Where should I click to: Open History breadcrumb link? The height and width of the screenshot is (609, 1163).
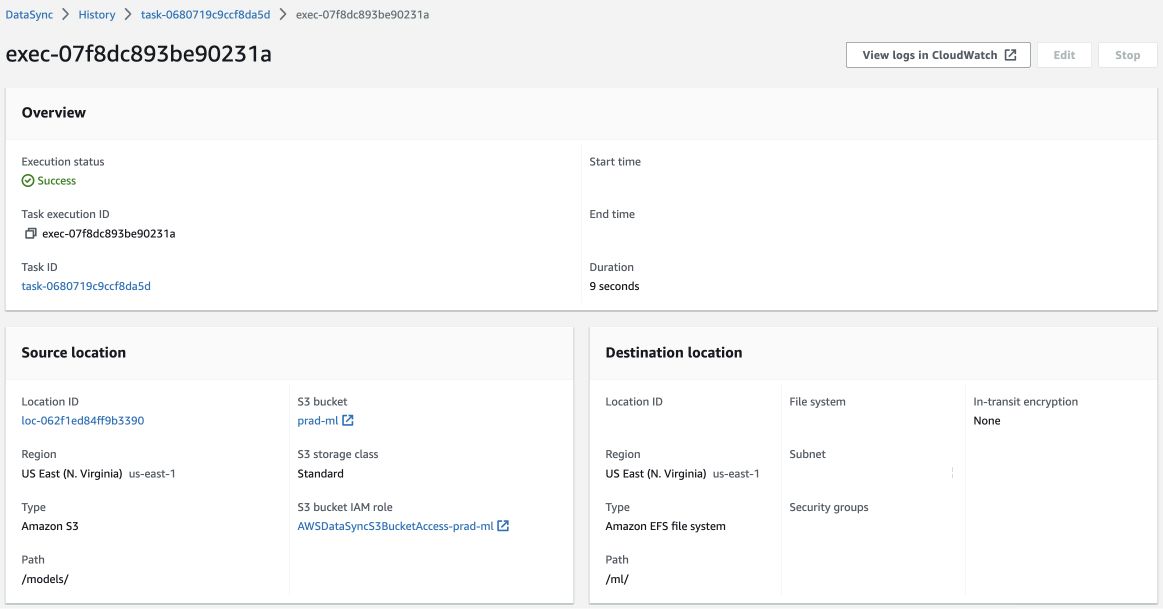pyautogui.click(x=97, y=15)
